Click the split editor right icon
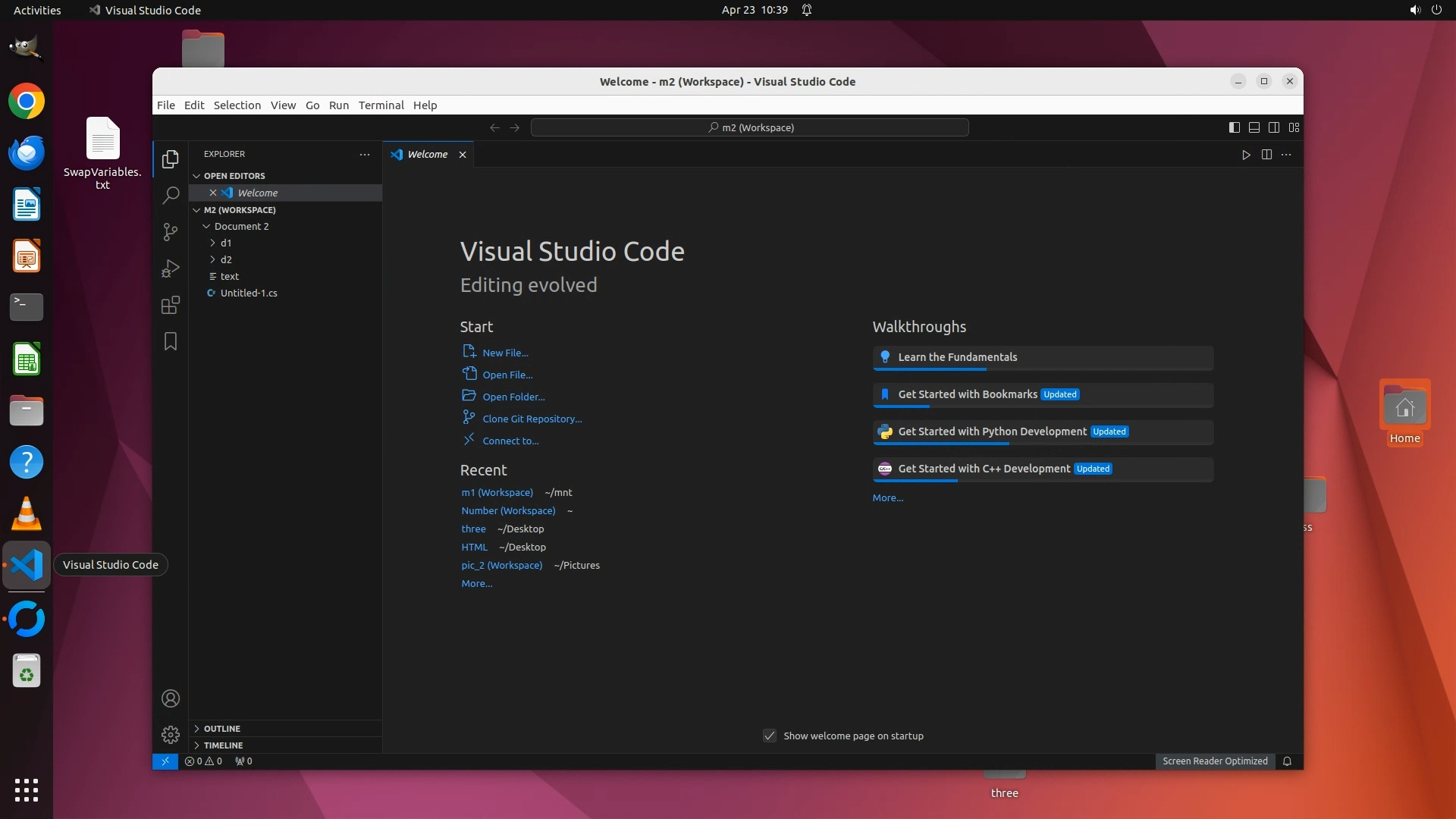The image size is (1456, 819). pos(1266,155)
